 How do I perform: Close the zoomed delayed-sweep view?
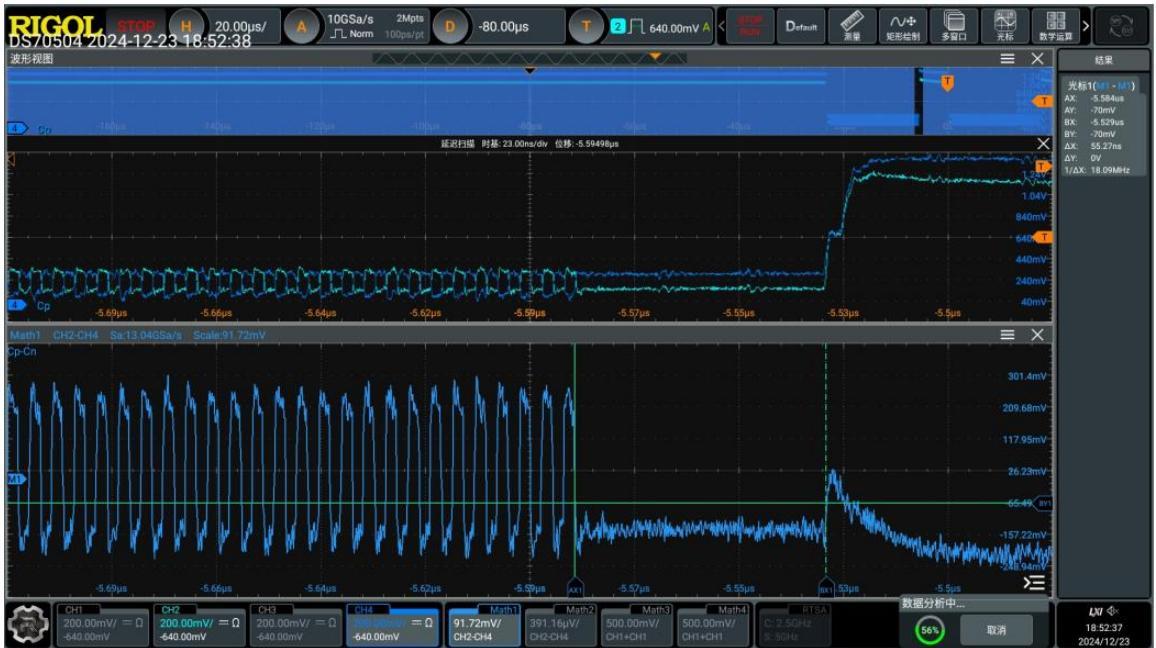(x=1043, y=143)
